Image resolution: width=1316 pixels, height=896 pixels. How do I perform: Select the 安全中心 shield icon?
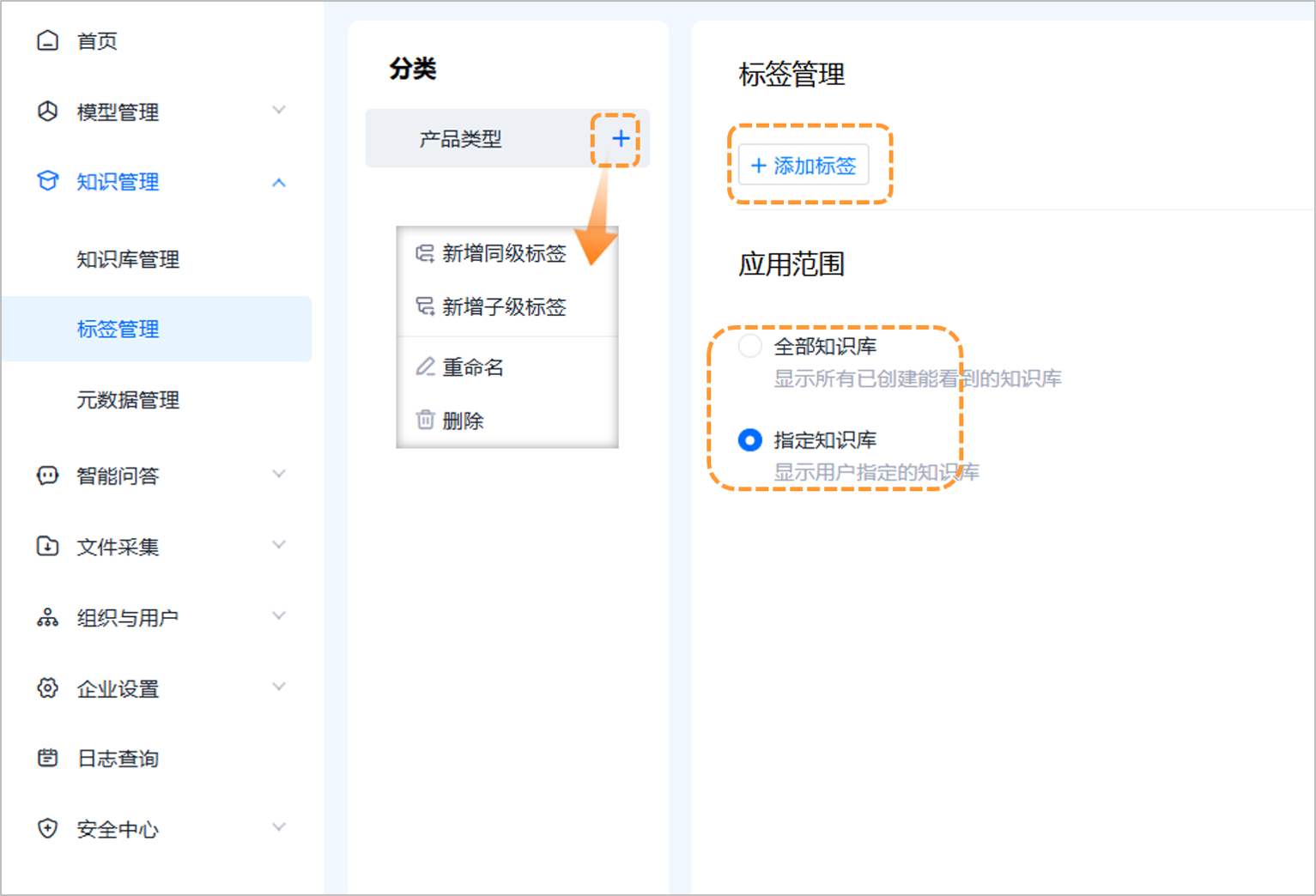point(48,828)
